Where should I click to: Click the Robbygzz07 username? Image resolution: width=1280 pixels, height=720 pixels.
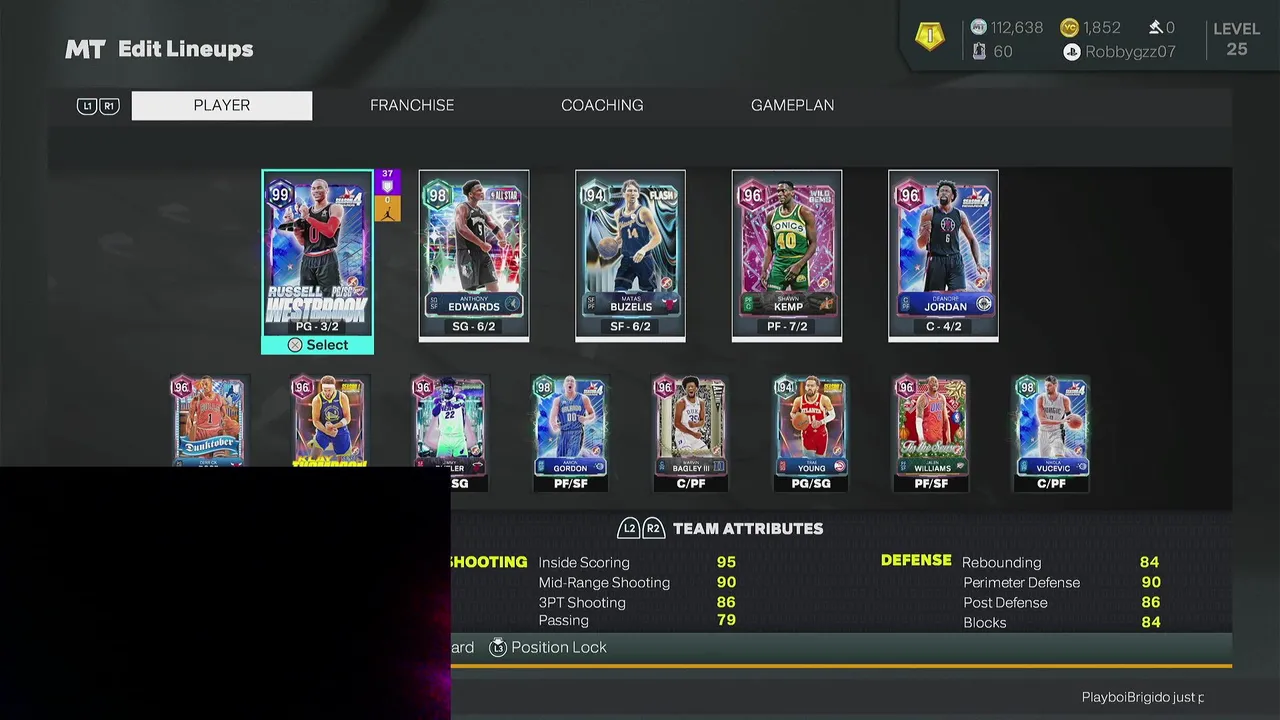tap(1130, 52)
